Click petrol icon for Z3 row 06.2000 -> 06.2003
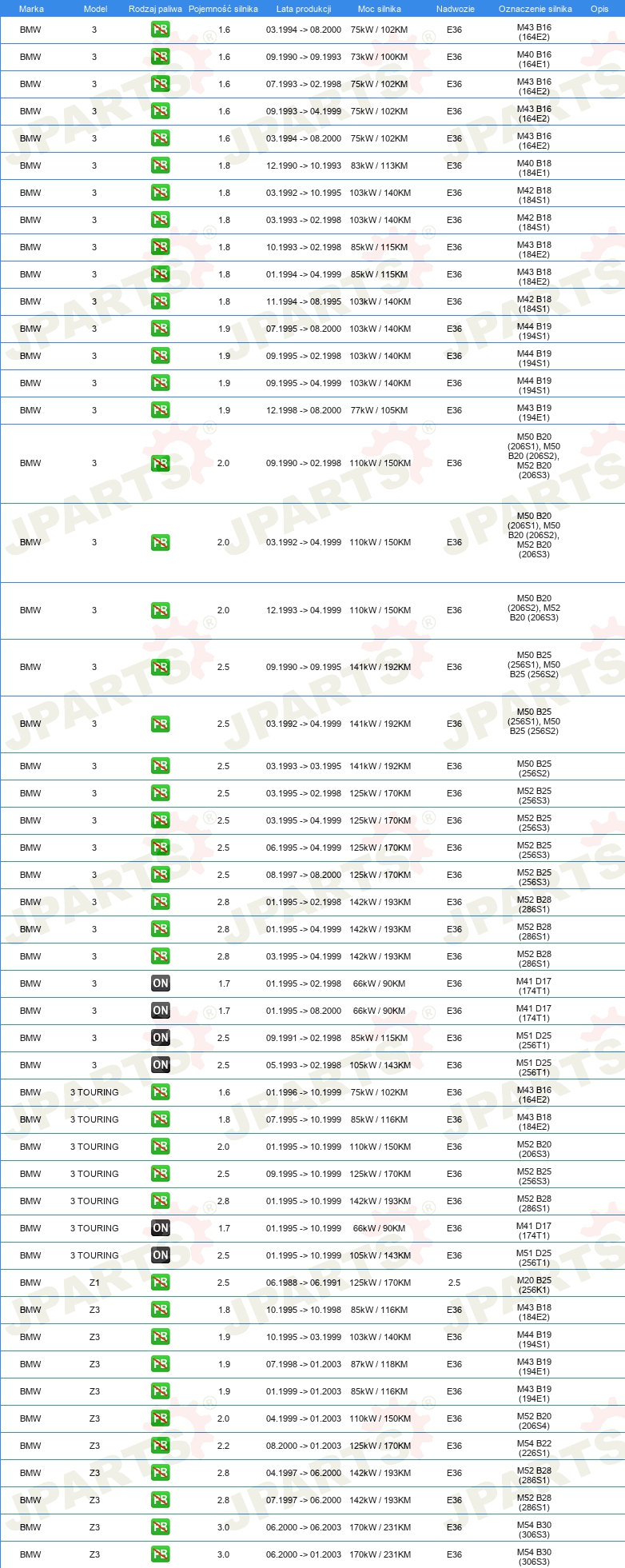Image resolution: width=625 pixels, height=1568 pixels. pos(161,1527)
